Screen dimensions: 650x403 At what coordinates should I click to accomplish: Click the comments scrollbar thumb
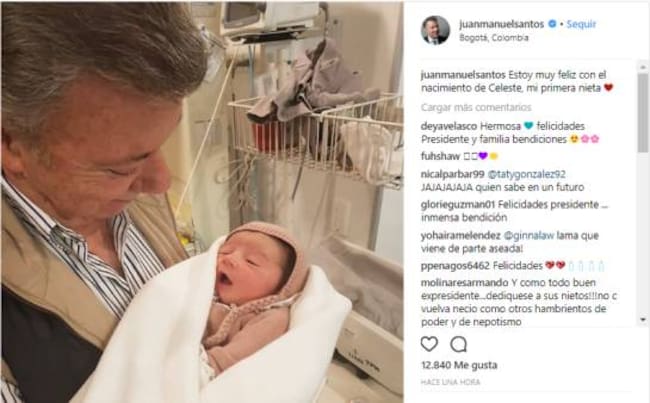click(643, 113)
